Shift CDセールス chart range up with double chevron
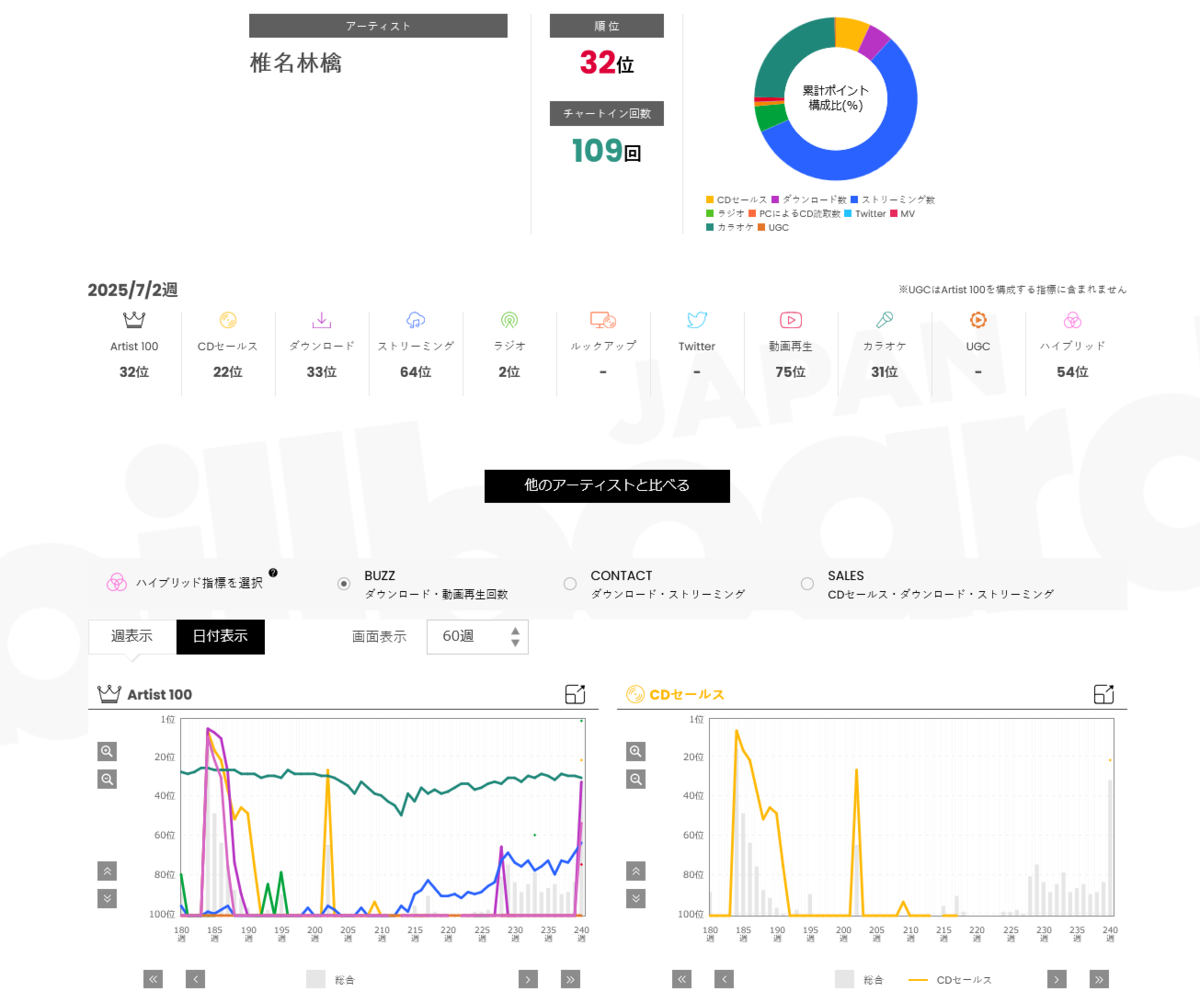This screenshot has height=991, width=1200. pos(635,871)
